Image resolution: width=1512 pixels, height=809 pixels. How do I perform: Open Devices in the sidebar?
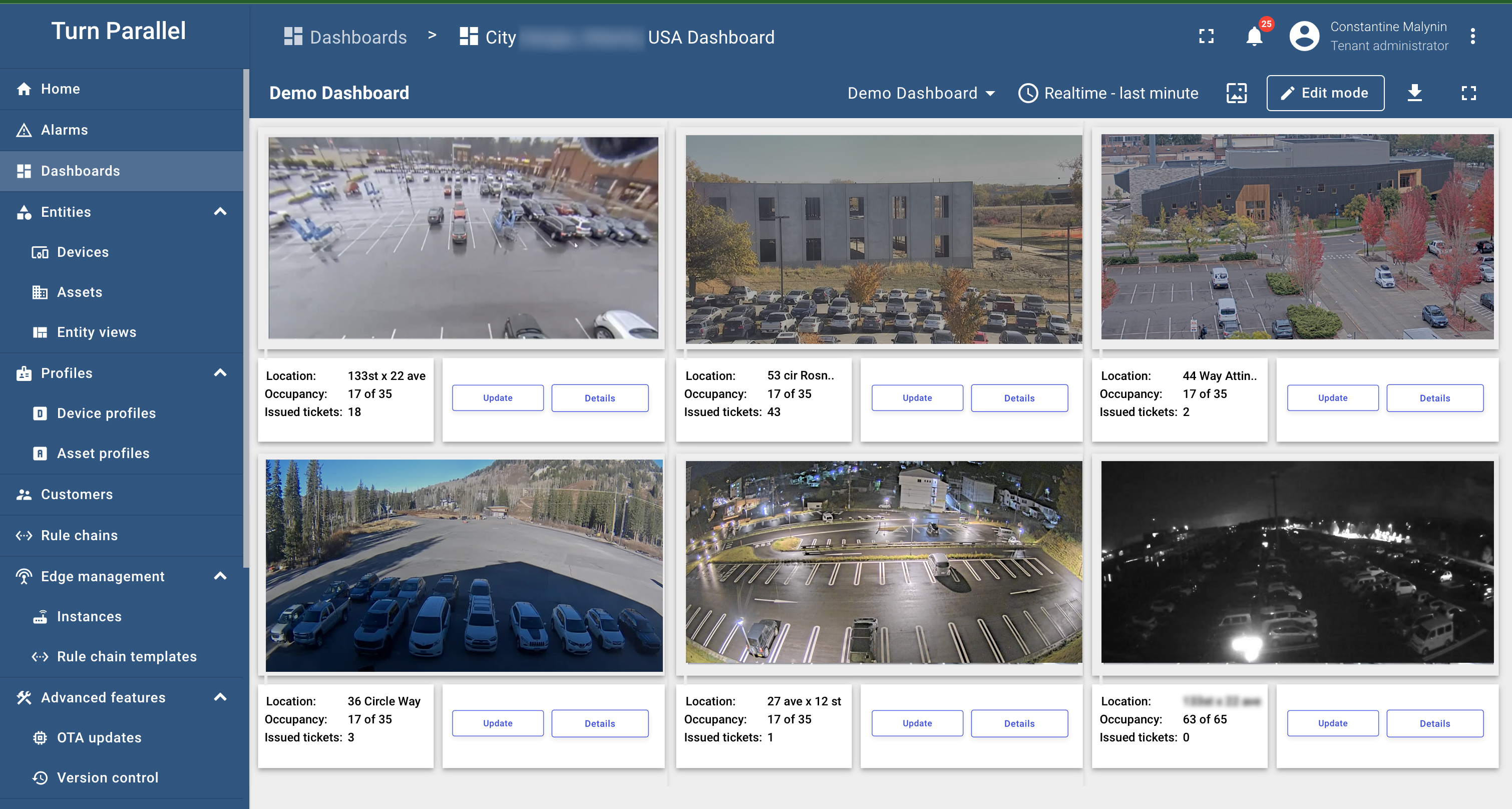click(83, 252)
